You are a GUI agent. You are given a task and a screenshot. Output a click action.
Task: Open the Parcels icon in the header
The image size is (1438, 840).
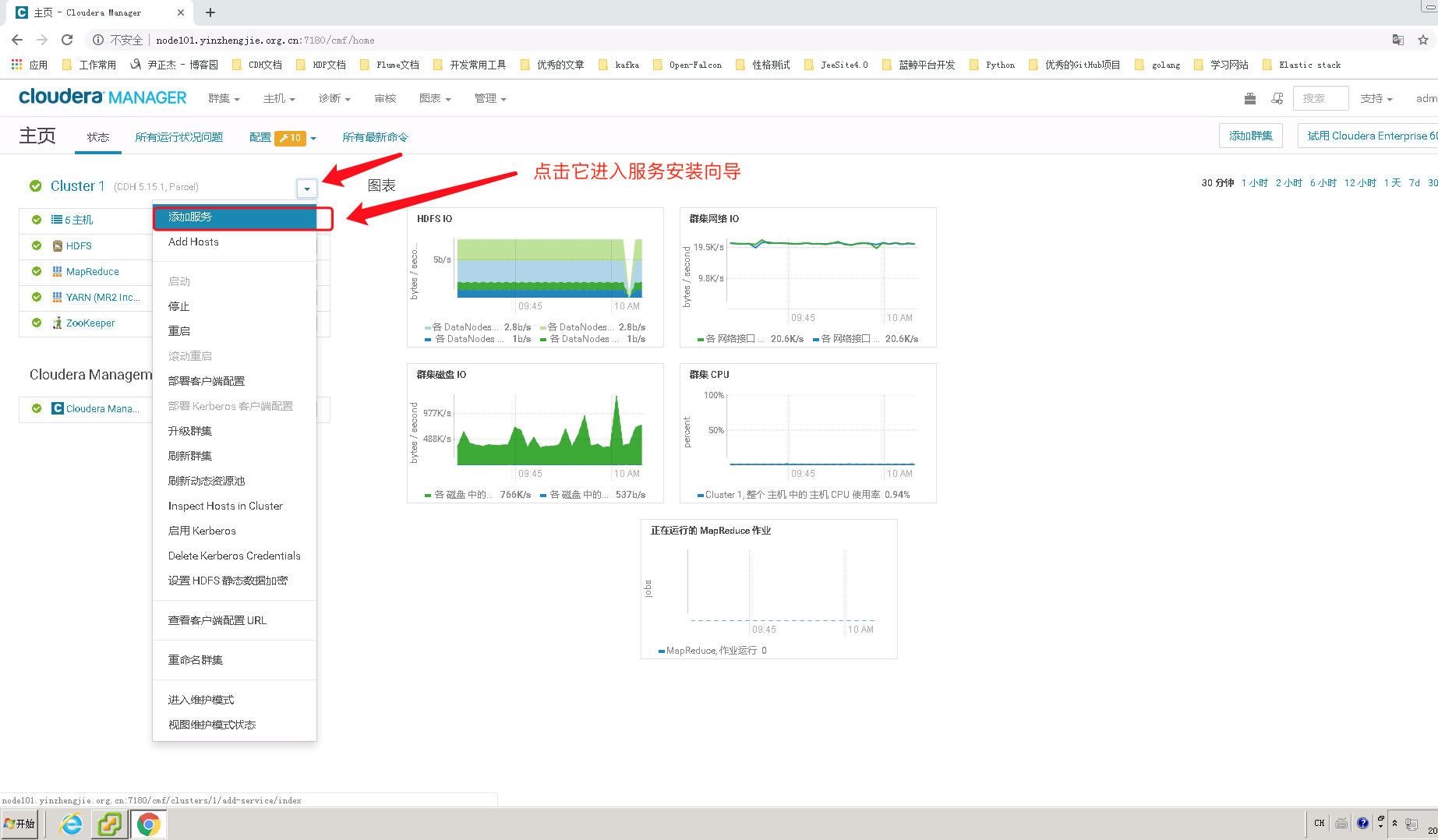tap(1250, 98)
